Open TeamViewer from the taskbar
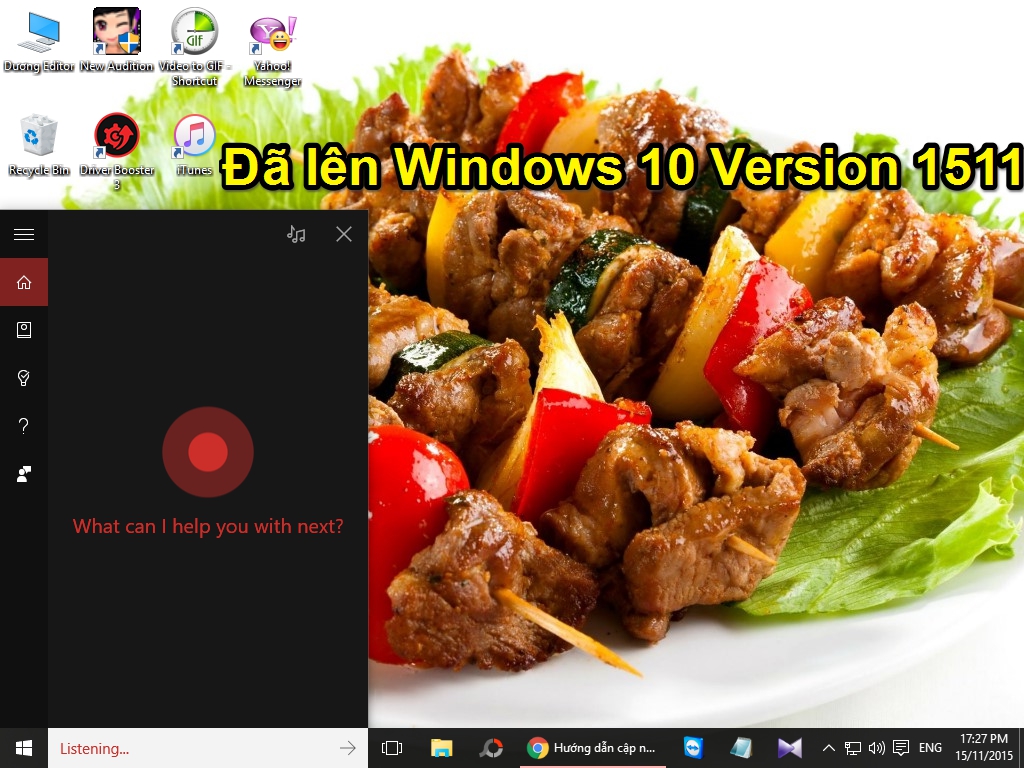The image size is (1024, 768). (693, 748)
